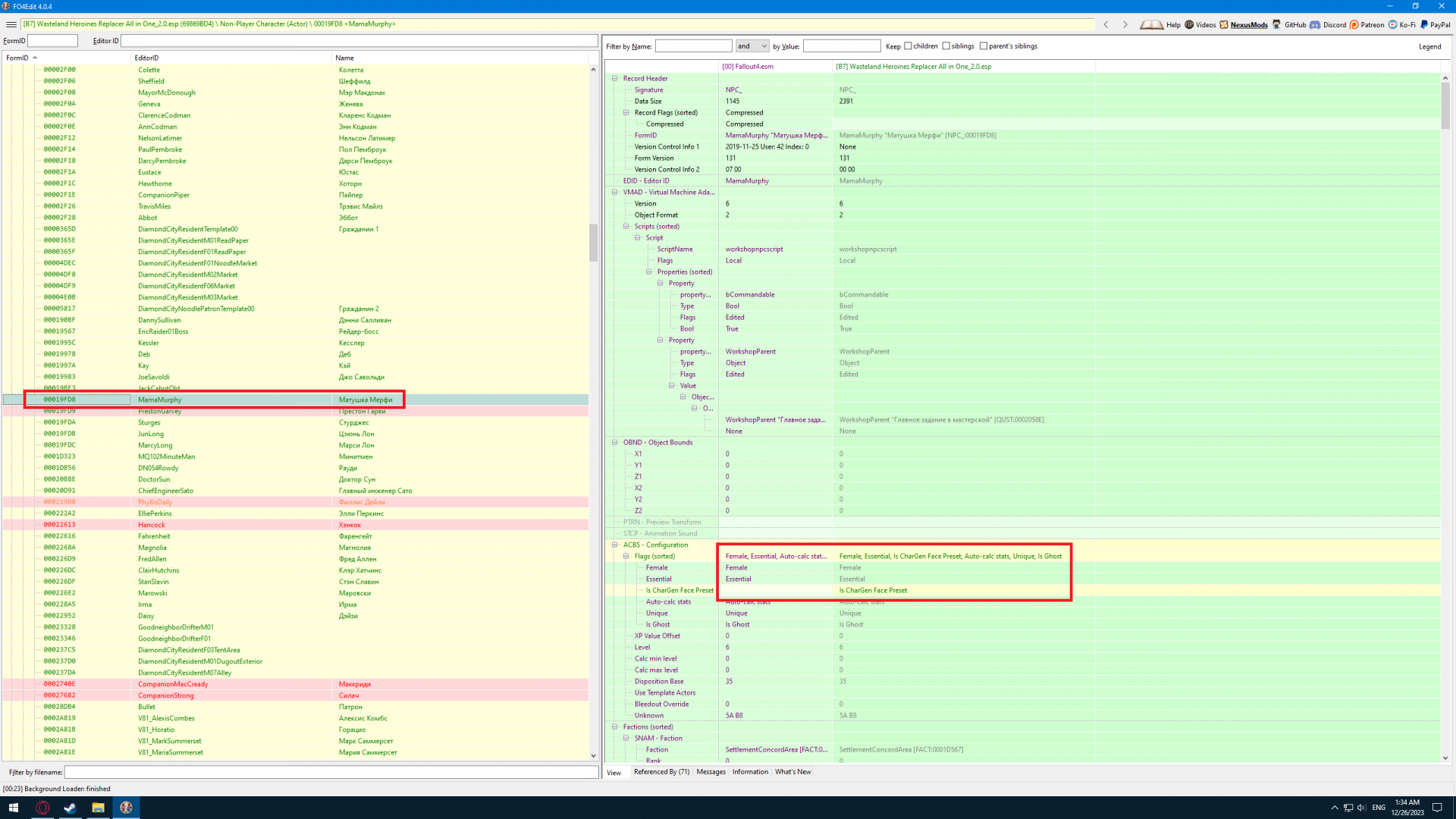
Task: Enable the Keep children checkbox
Action: coord(908,46)
